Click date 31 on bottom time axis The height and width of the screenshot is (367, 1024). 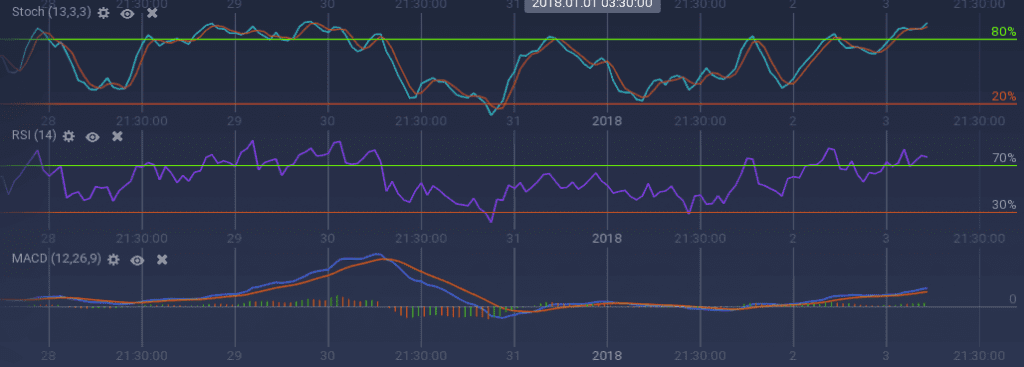(514, 355)
